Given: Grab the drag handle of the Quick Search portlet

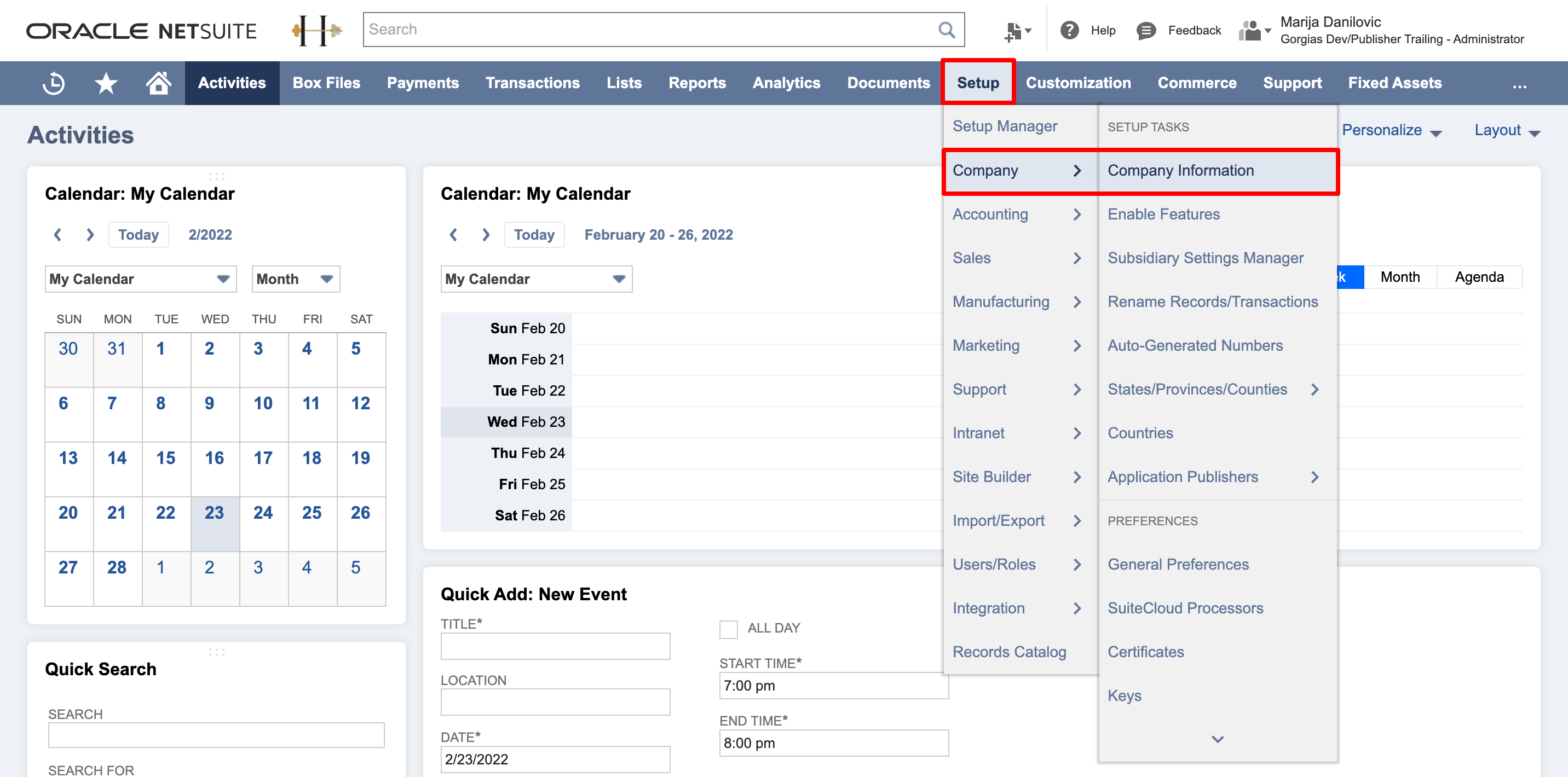Looking at the screenshot, I should click(216, 652).
